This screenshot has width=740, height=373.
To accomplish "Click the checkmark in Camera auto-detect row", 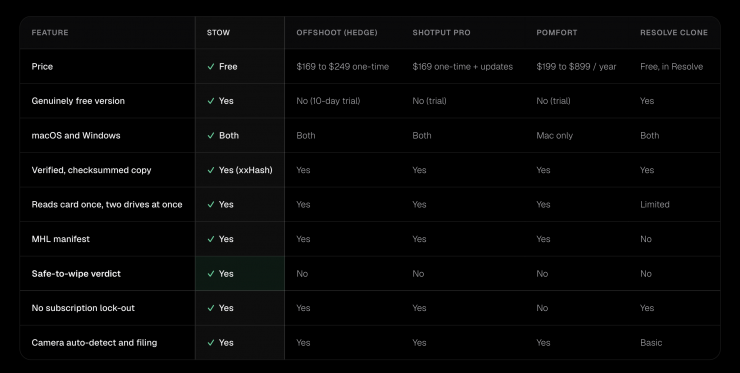I will point(211,343).
